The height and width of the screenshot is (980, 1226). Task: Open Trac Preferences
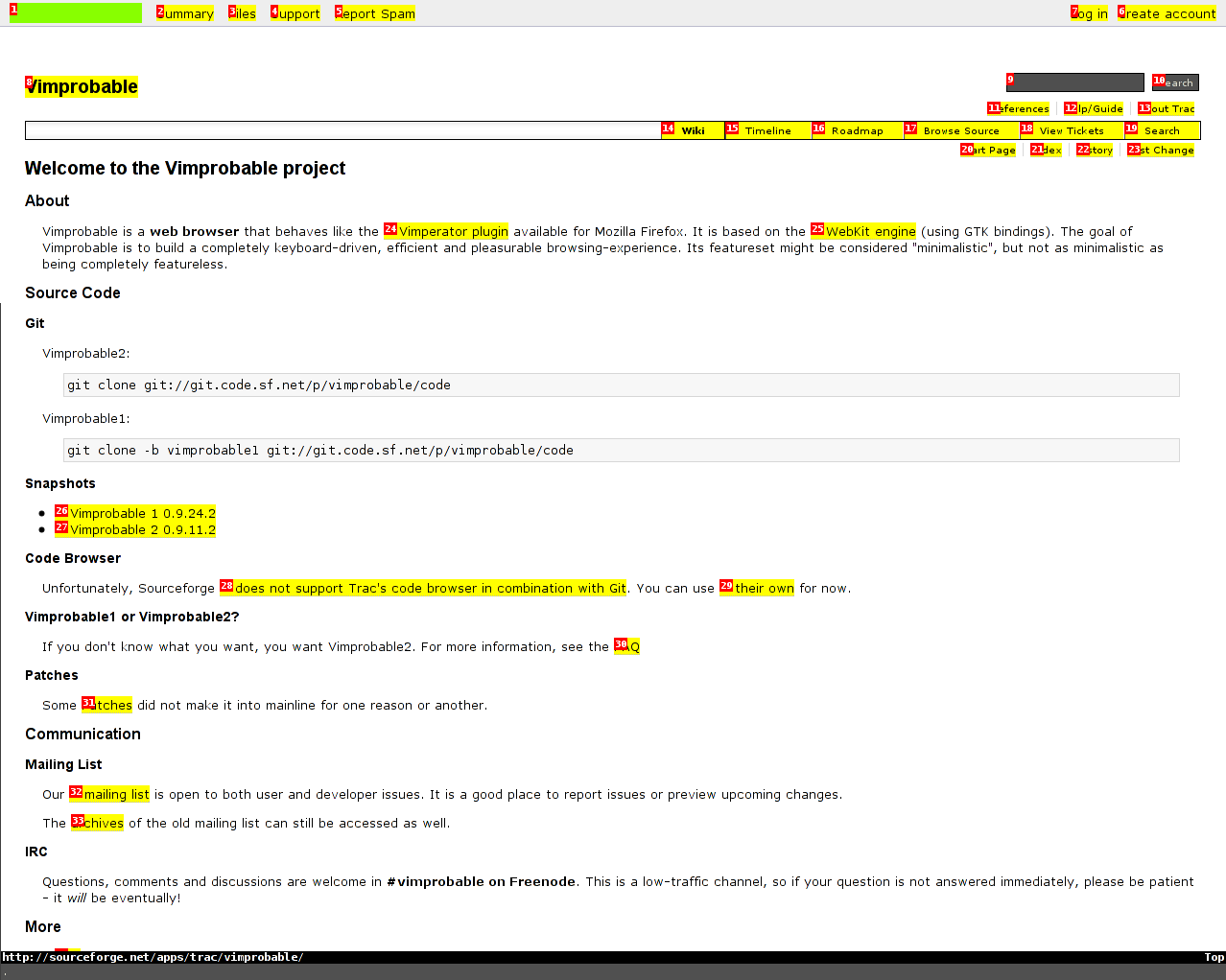[x=1019, y=108]
